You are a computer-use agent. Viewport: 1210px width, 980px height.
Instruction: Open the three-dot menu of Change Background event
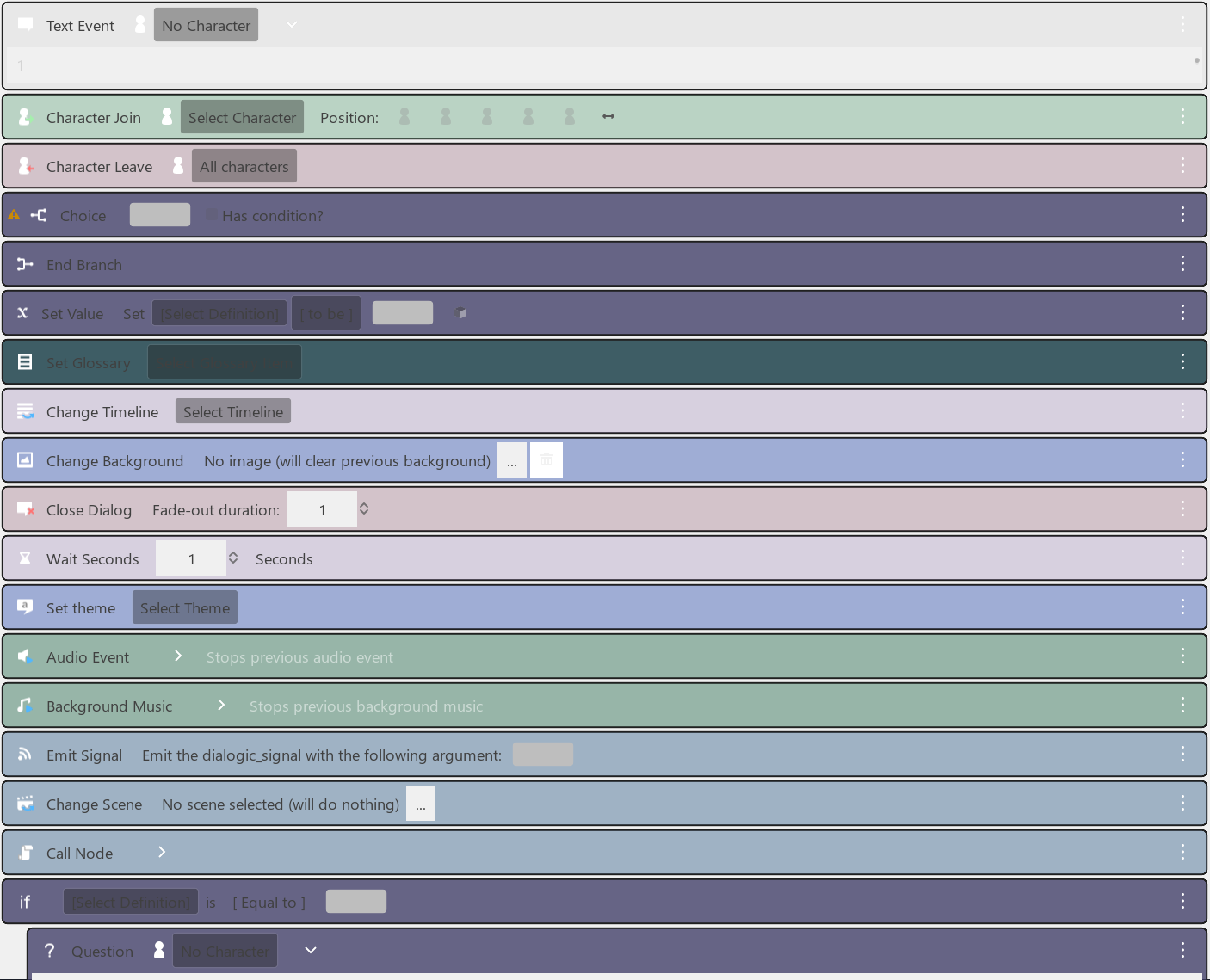[1182, 459]
